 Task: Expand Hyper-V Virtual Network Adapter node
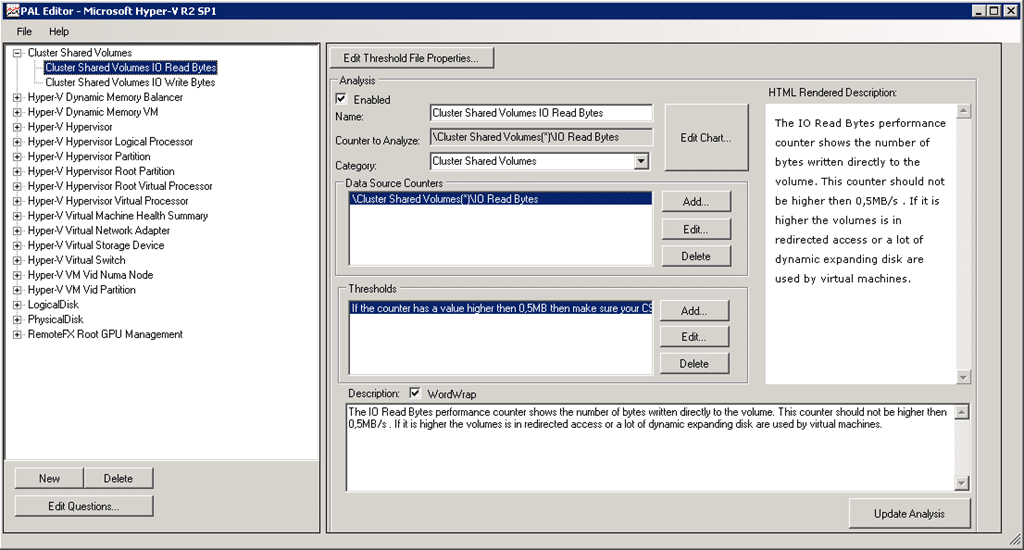click(18, 231)
